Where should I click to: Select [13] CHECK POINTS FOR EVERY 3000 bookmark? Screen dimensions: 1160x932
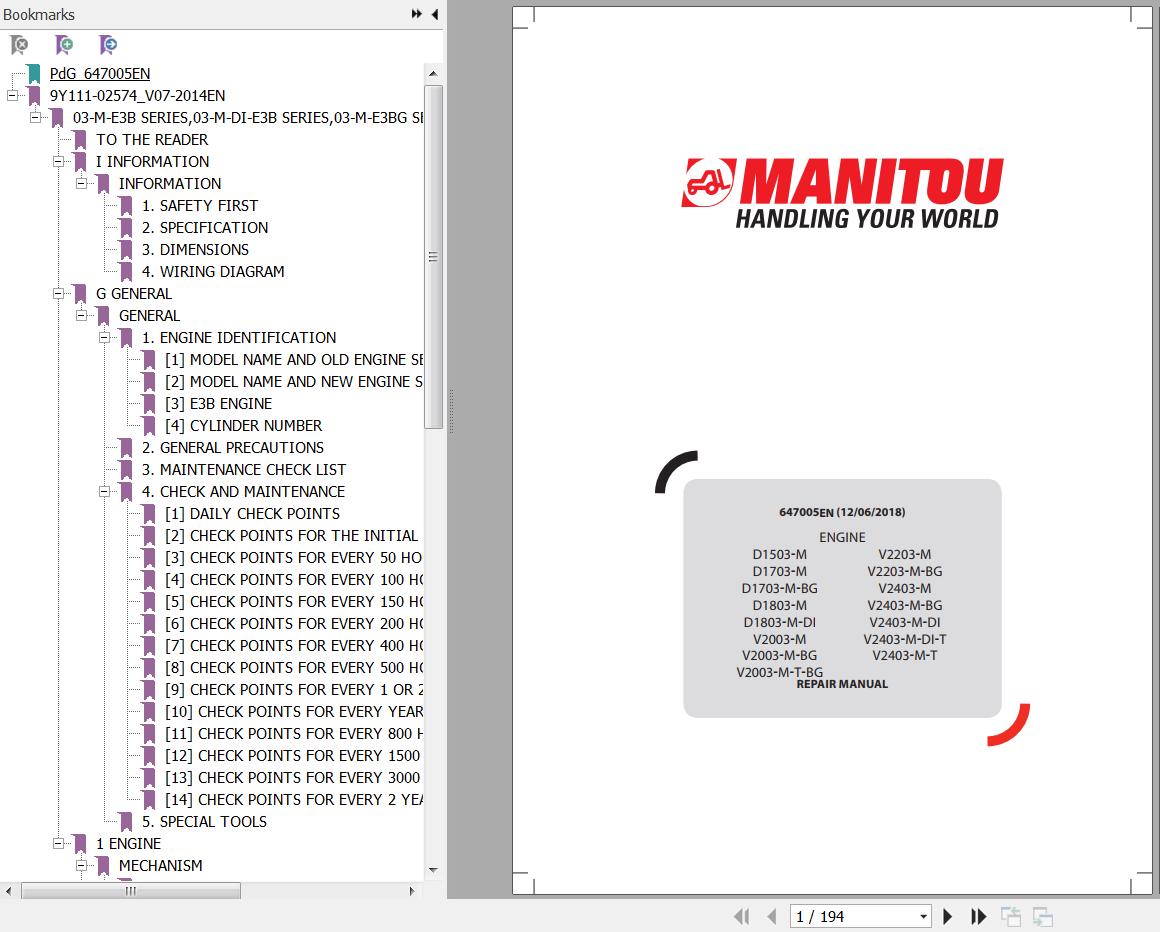[x=294, y=777]
